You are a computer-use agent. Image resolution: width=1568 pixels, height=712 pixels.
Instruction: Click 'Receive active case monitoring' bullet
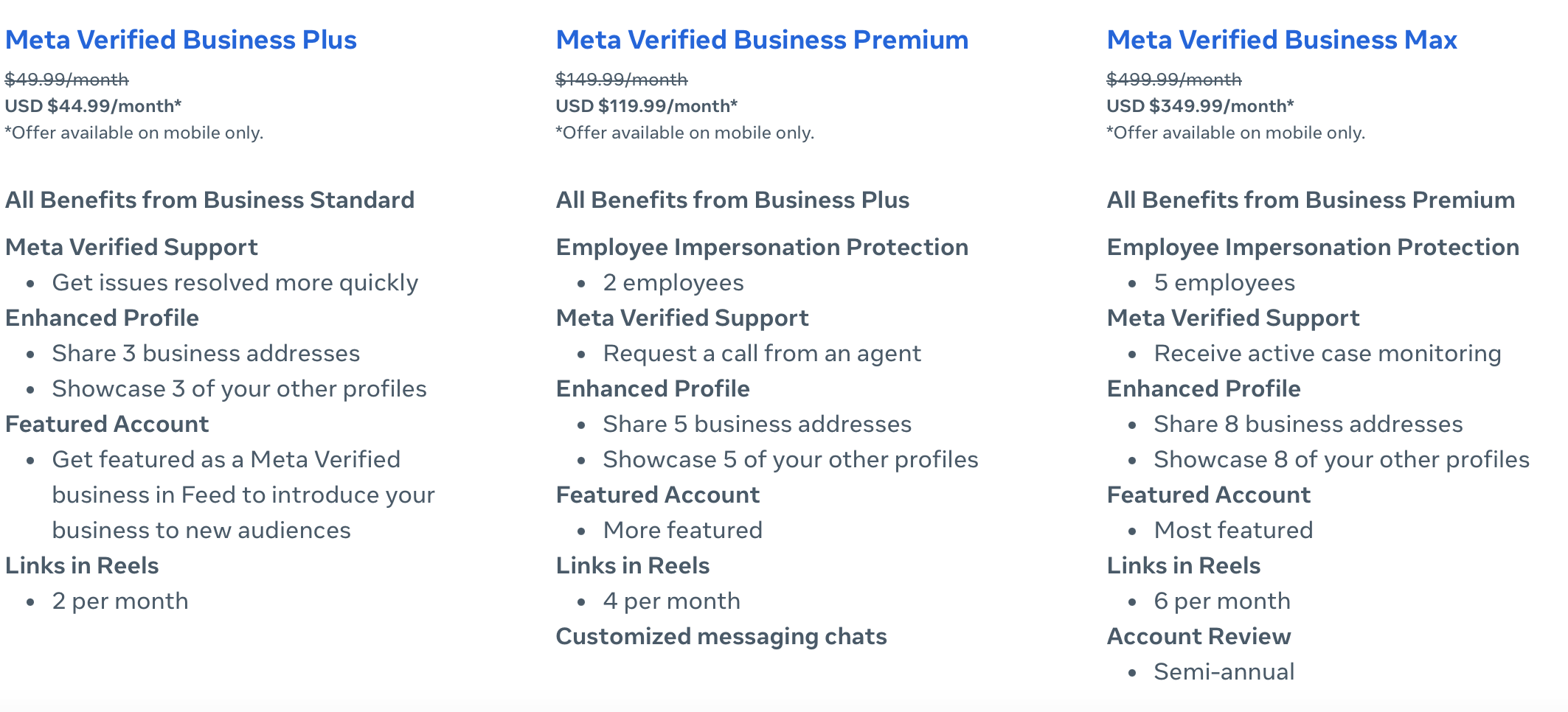tap(1328, 354)
